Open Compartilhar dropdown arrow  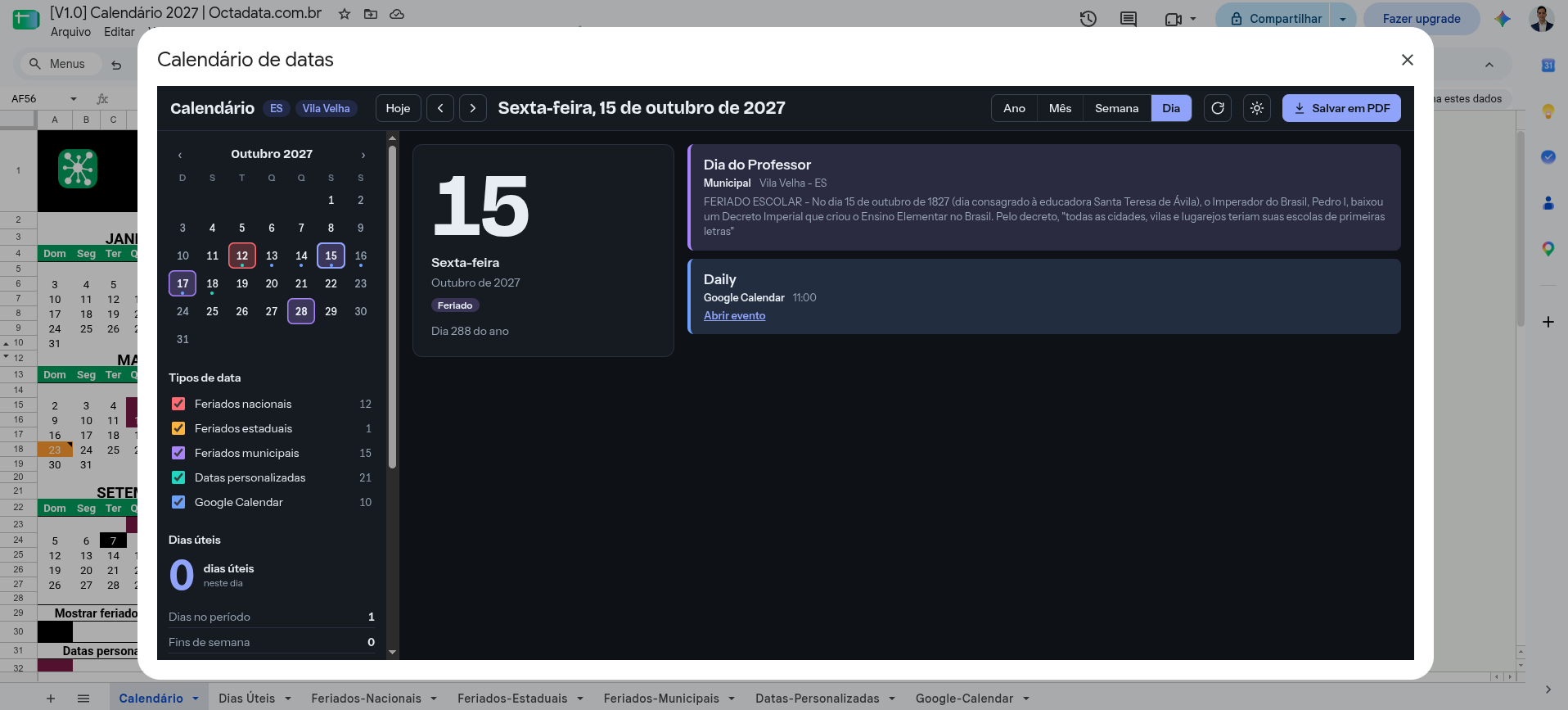1343,19
